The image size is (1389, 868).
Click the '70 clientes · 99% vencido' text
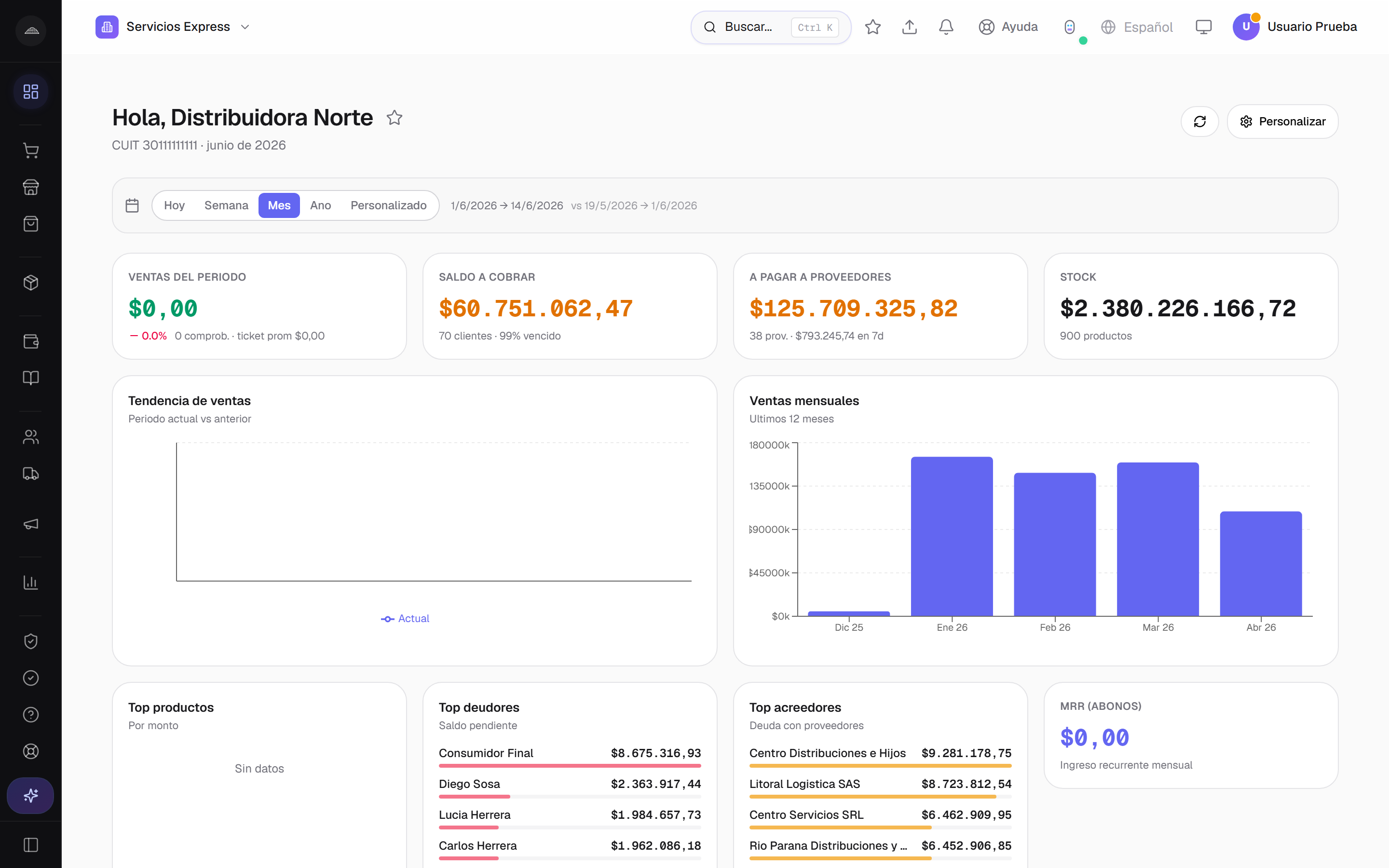pos(499,336)
